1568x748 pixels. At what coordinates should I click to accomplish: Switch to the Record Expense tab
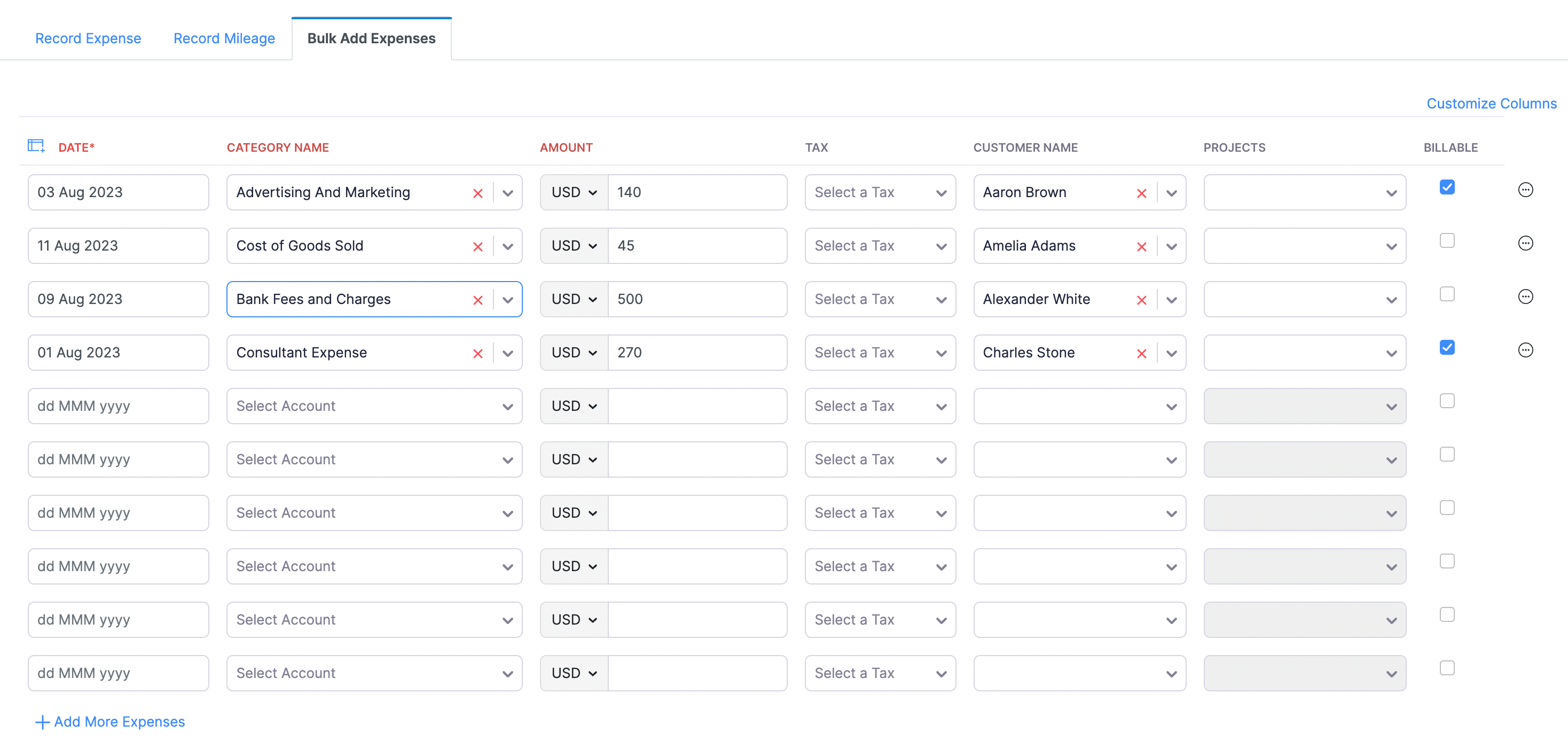88,38
